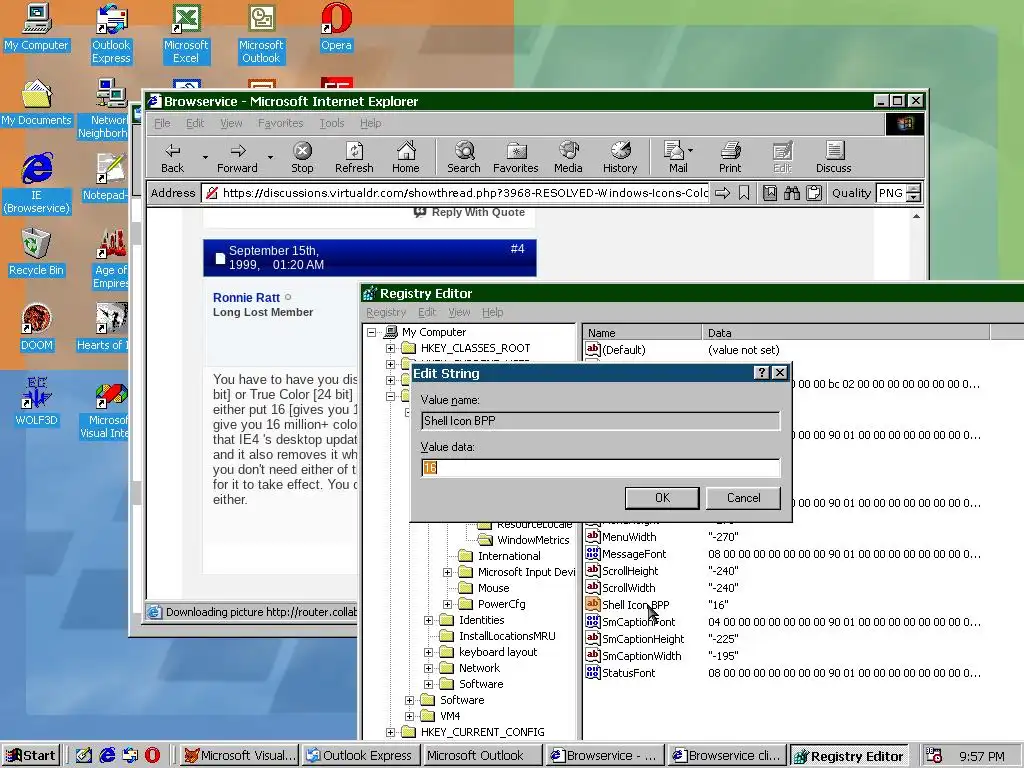Open the Search toolbar button
This screenshot has height=768, width=1024.
(464, 158)
